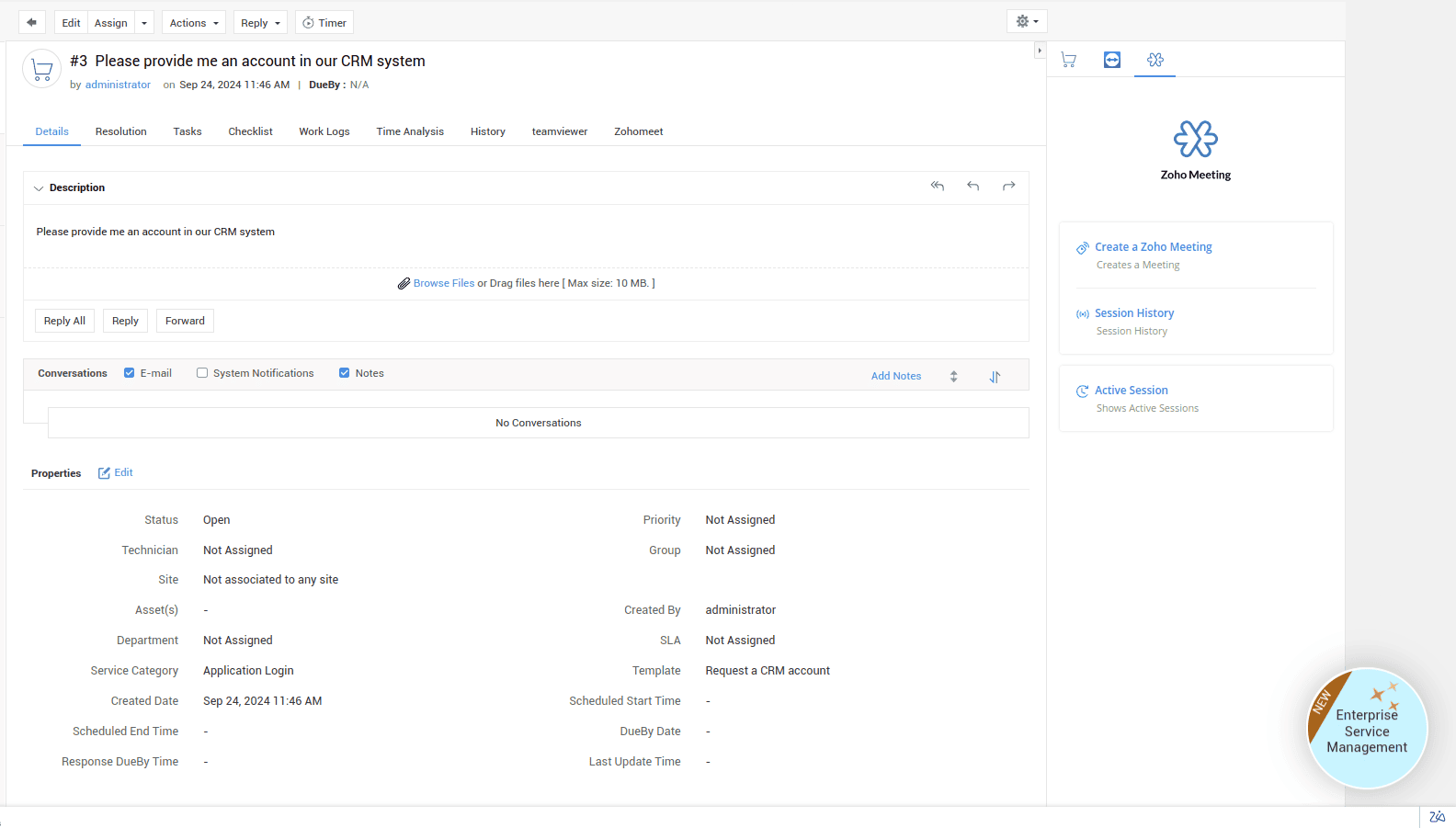Click the back arrow icon in toolbar
The height and width of the screenshot is (828, 1456).
click(31, 23)
